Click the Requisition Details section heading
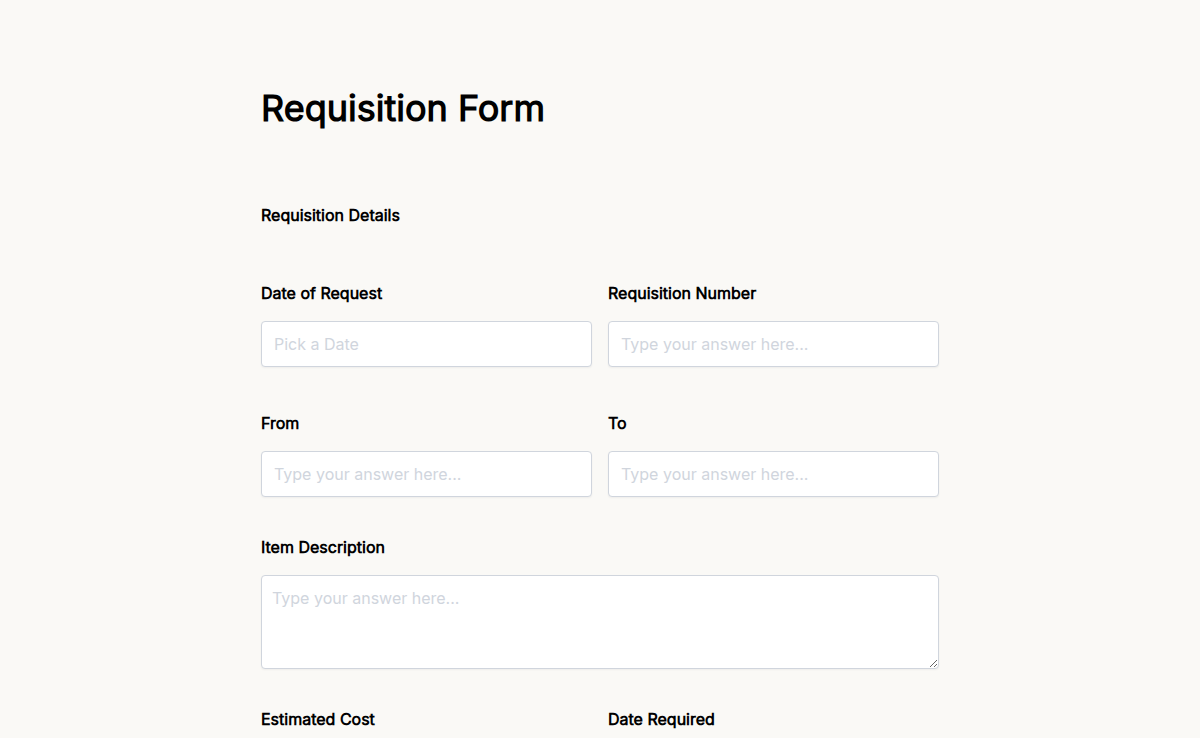The width and height of the screenshot is (1200, 738). [x=330, y=215]
